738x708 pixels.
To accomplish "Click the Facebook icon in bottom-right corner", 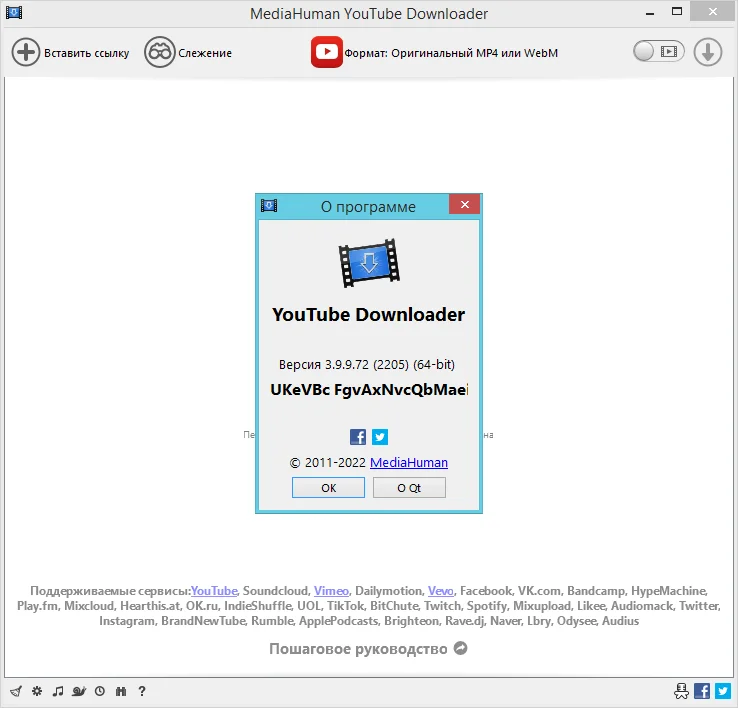I will tap(702, 691).
